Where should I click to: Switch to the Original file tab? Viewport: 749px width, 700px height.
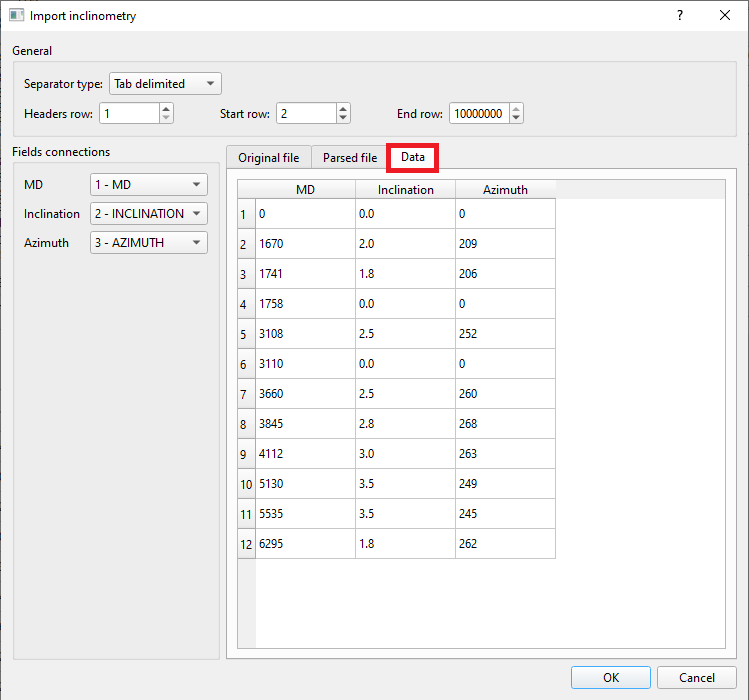click(268, 158)
